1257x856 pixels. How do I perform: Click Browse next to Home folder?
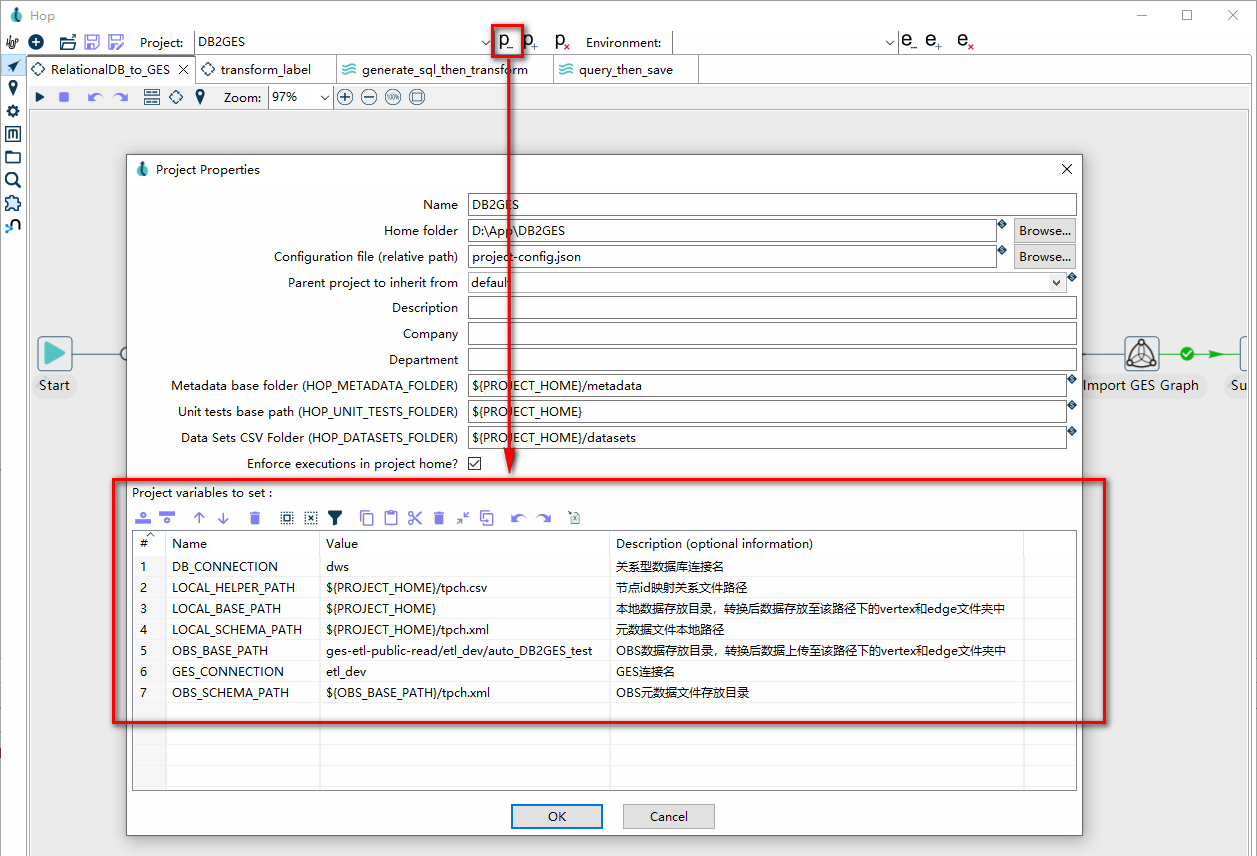click(x=1044, y=231)
